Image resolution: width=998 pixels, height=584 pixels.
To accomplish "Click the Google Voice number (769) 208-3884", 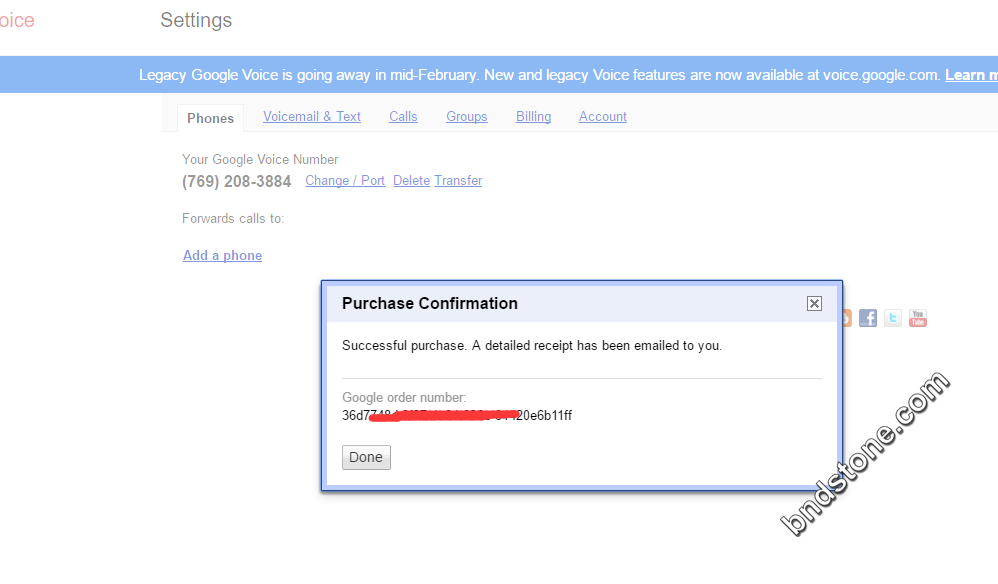I will [x=237, y=181].
